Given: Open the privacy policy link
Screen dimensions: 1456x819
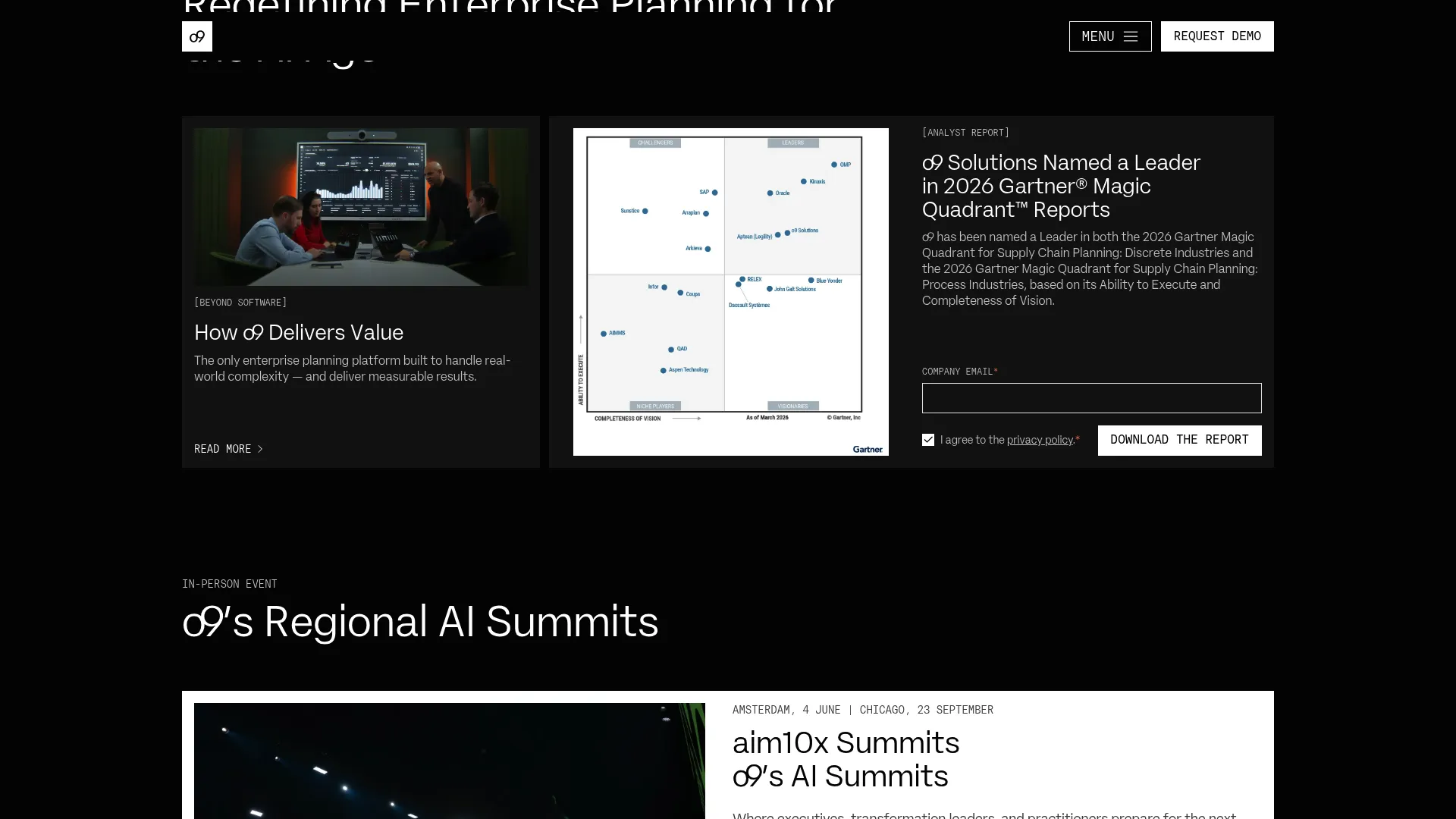Looking at the screenshot, I should point(1040,440).
